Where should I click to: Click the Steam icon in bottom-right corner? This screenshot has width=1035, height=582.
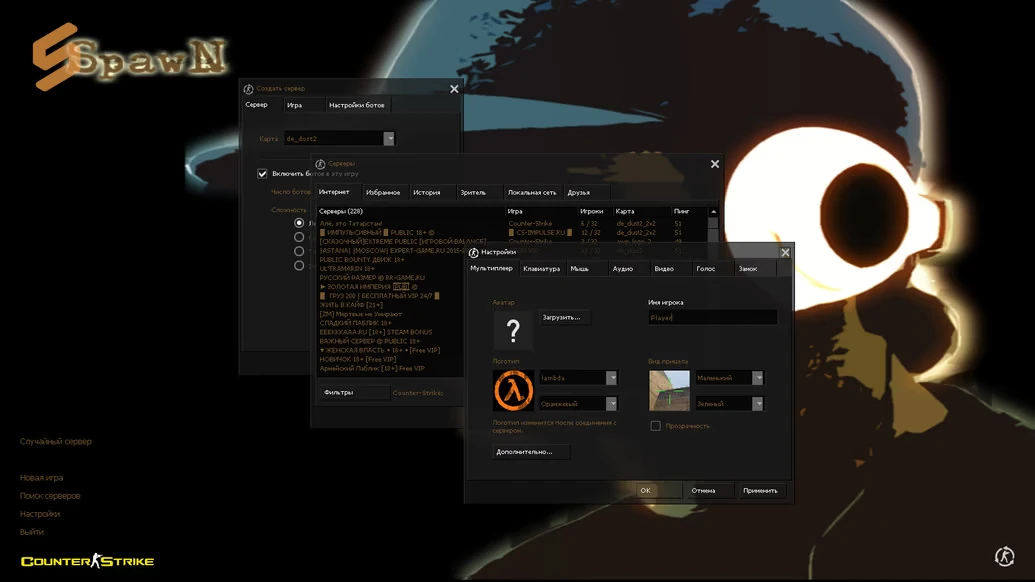tap(1004, 556)
